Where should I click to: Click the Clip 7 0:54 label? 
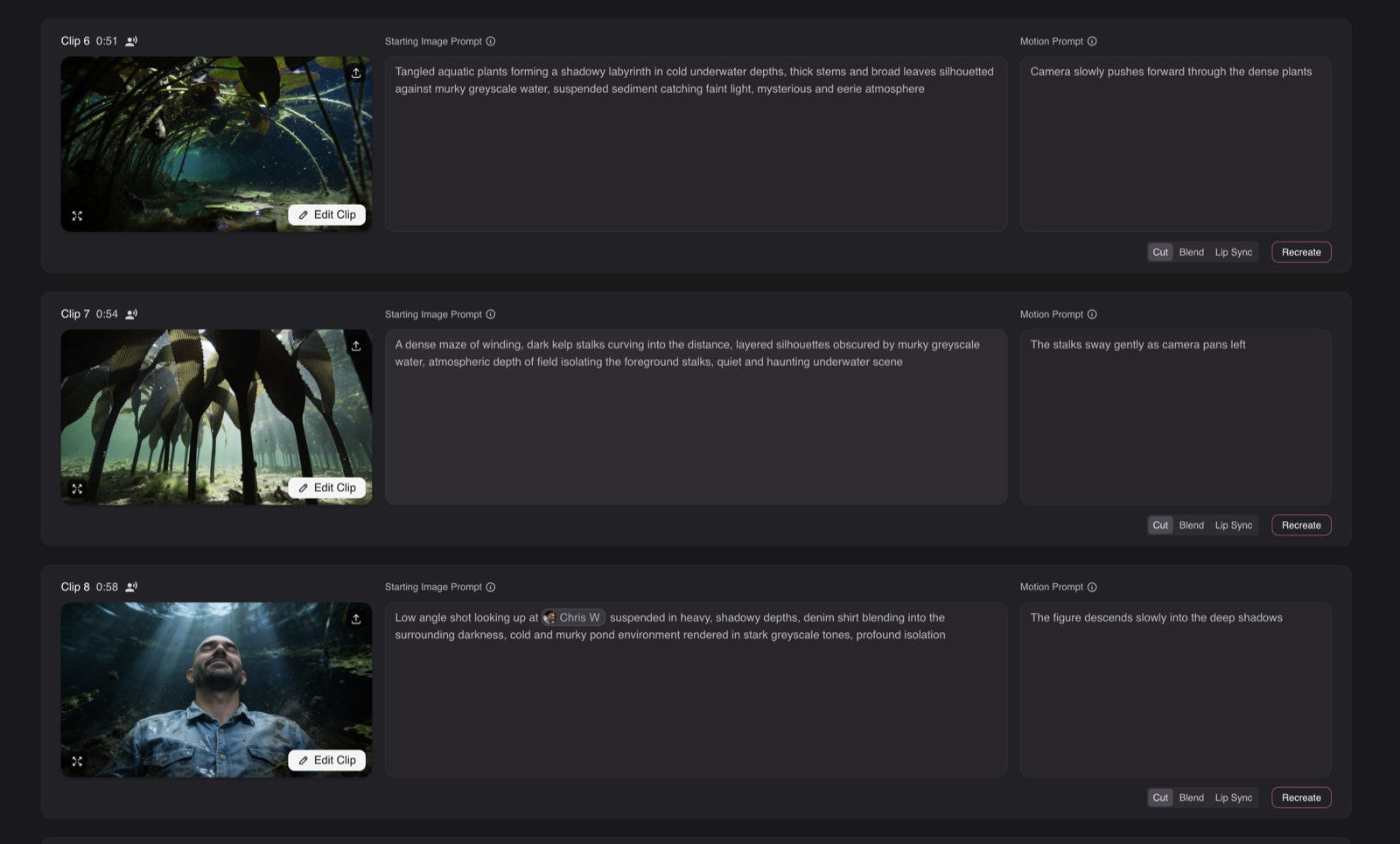pos(89,314)
